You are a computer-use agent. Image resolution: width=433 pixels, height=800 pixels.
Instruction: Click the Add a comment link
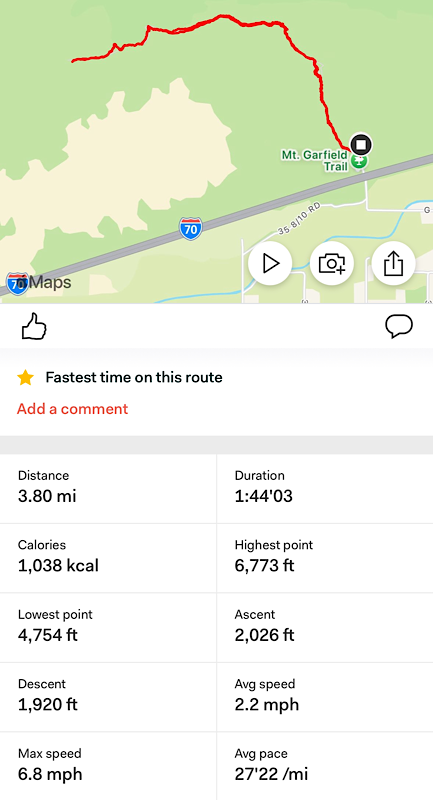pyautogui.click(x=72, y=409)
